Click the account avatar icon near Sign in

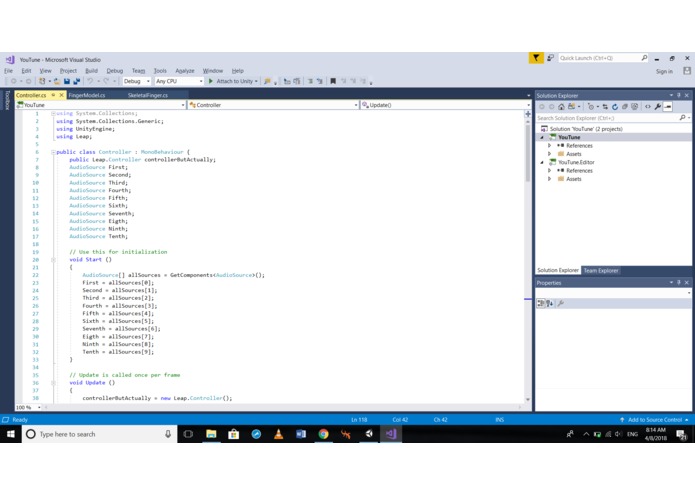(x=687, y=71)
